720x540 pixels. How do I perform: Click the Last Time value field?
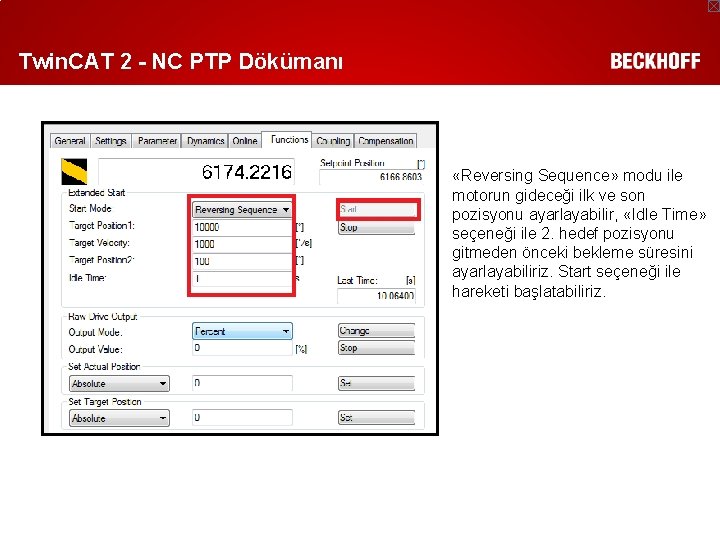pos(377,296)
